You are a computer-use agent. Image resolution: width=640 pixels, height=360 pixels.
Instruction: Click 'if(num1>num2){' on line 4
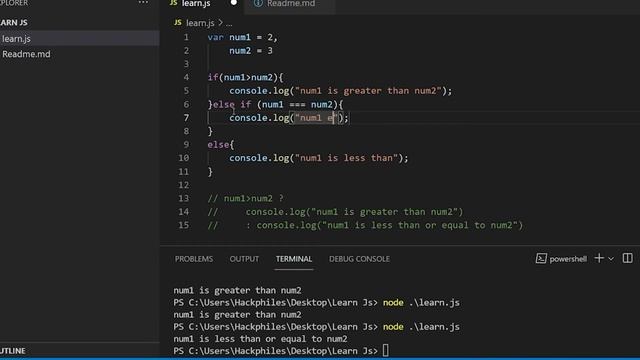(x=245, y=77)
